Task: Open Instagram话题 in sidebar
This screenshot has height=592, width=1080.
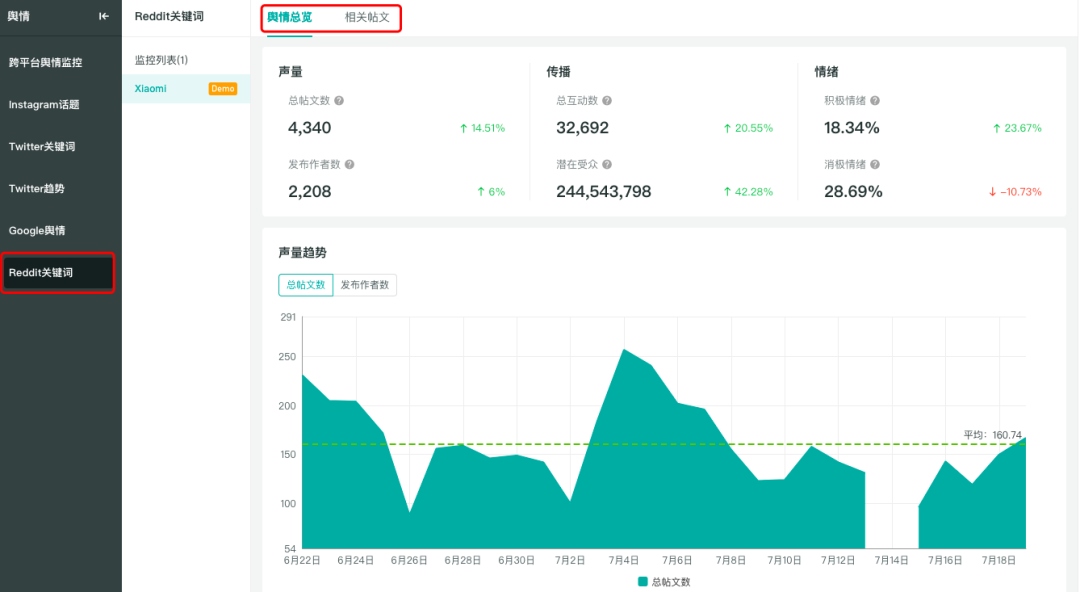Action: (x=44, y=105)
